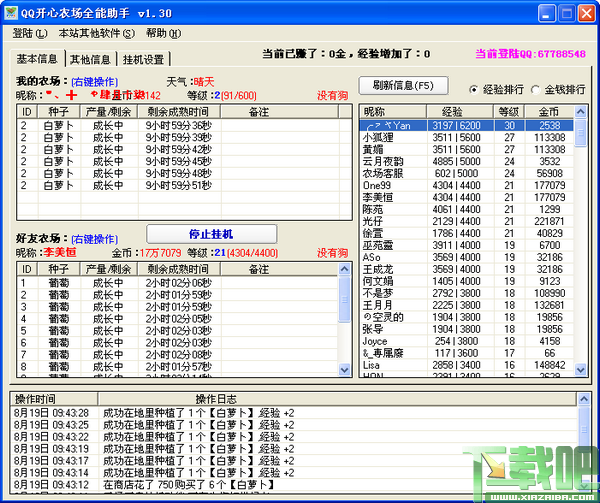Click 备注 header in my farm table
600x503 pixels.
point(280,112)
